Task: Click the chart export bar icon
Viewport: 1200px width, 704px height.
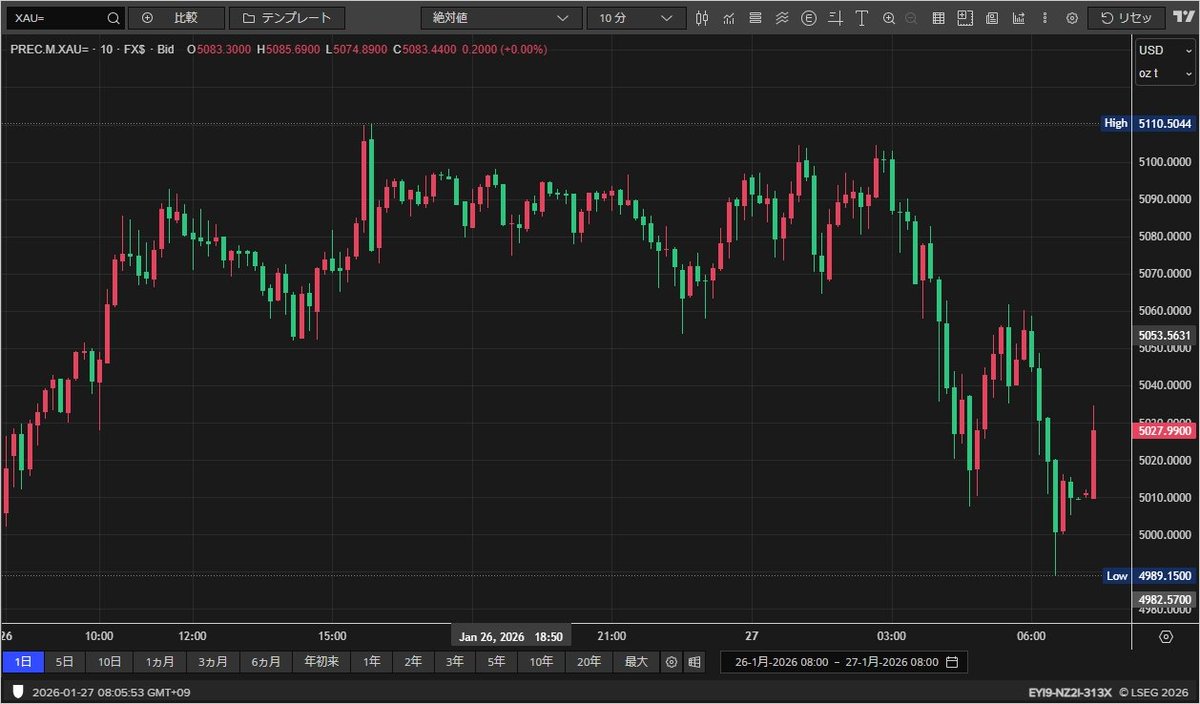Action: (1018, 18)
